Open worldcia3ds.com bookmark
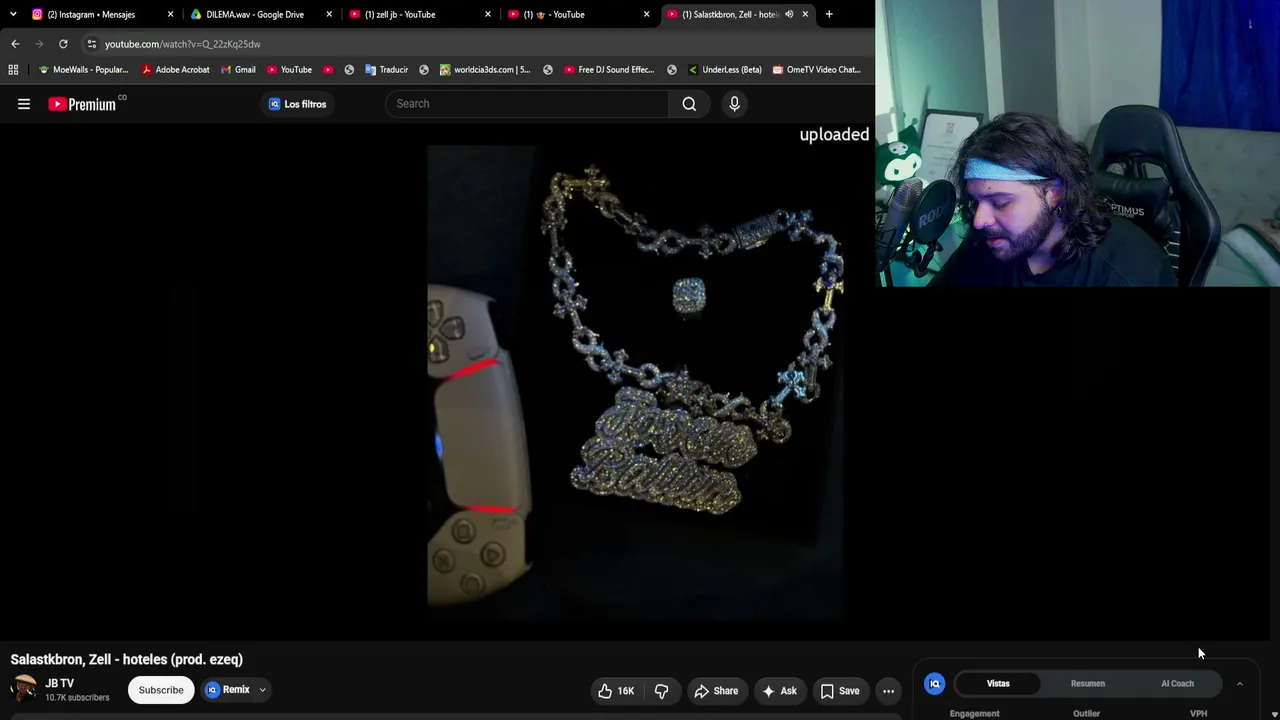The width and height of the screenshot is (1280, 720). point(485,70)
